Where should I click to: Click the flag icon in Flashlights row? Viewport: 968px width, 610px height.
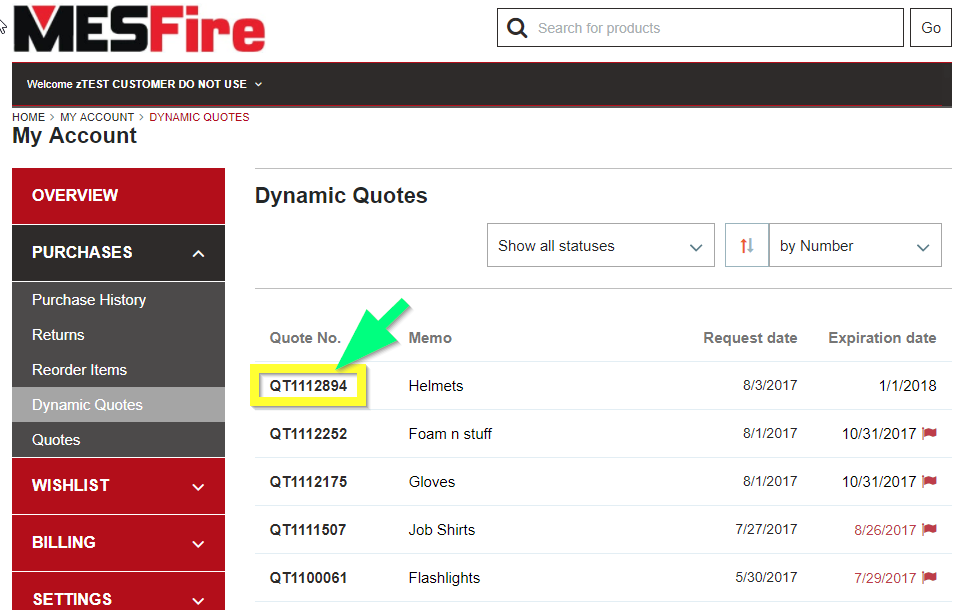929,577
